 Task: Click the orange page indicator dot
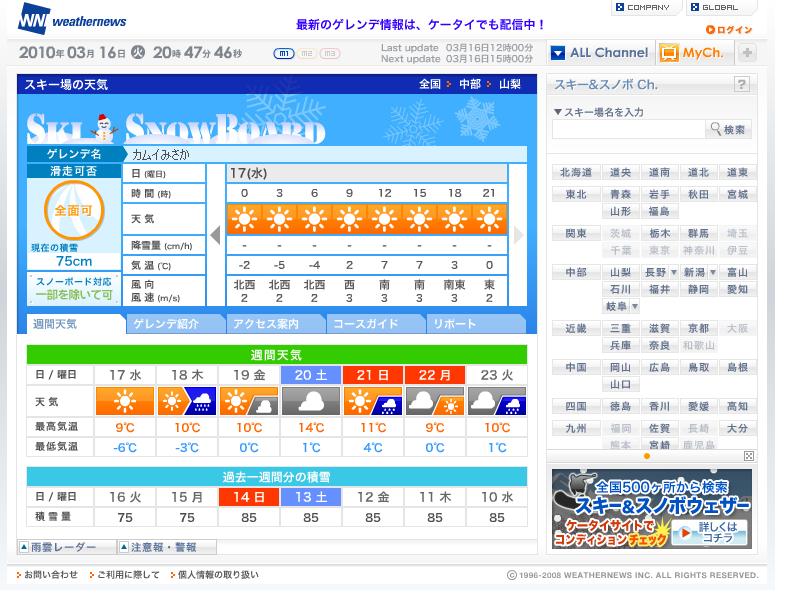(x=647, y=456)
